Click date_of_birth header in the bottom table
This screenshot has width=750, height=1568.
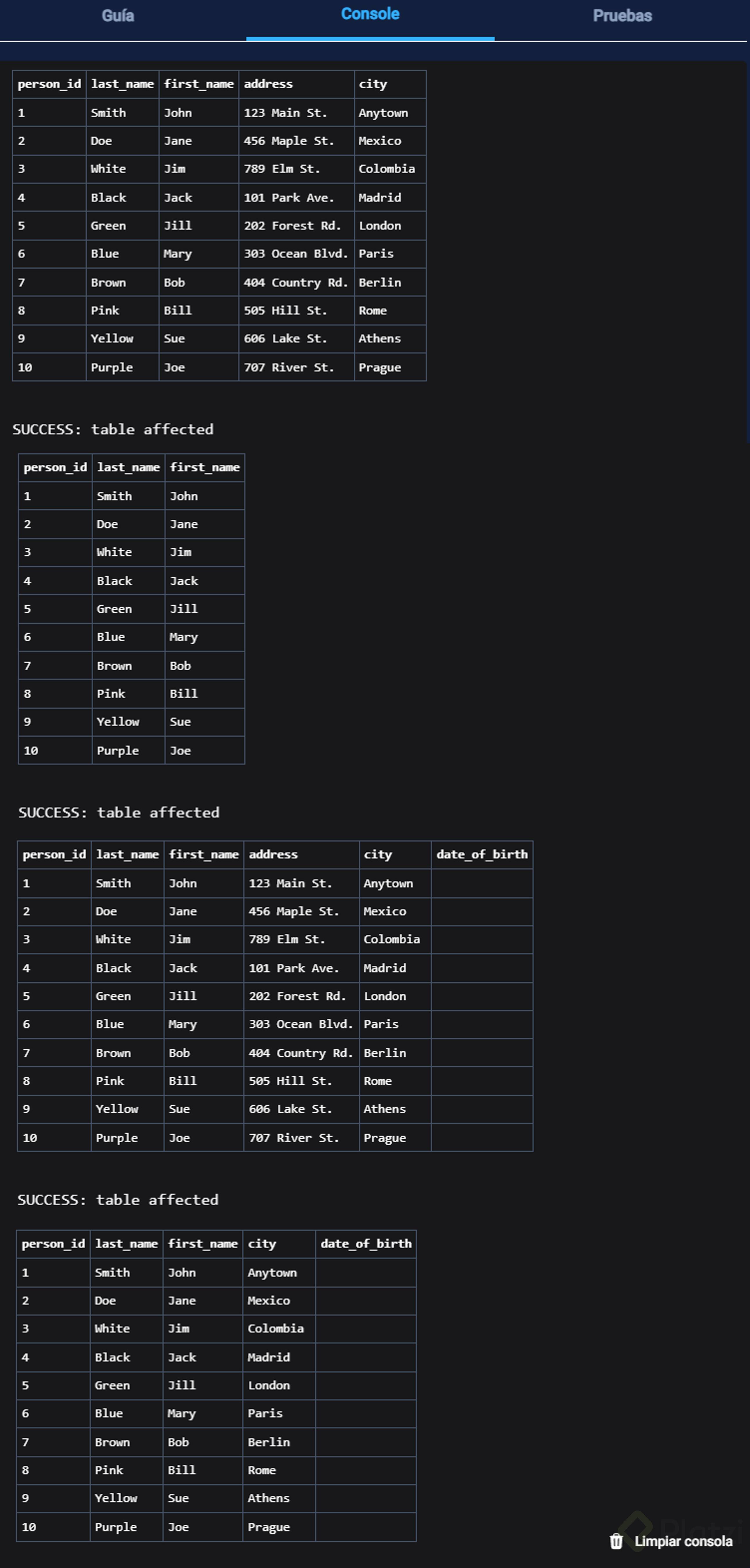(x=366, y=1243)
